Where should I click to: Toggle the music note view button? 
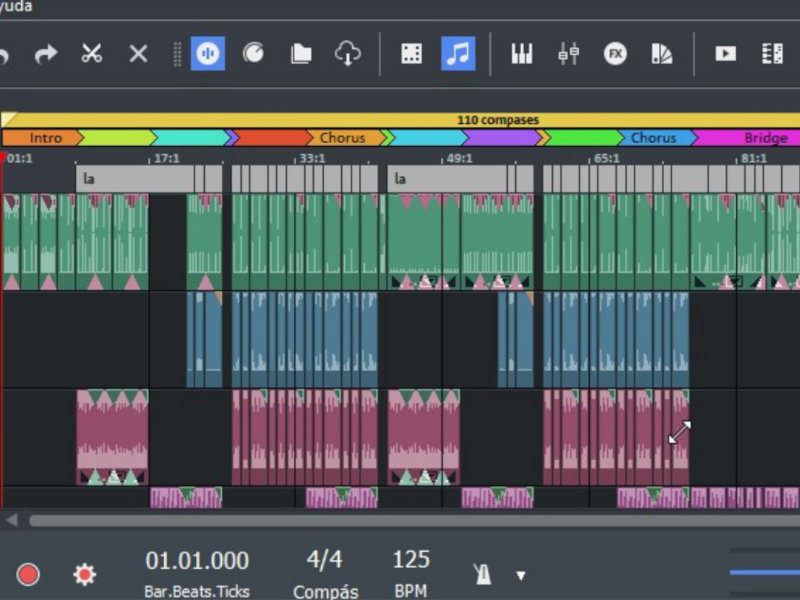point(458,54)
